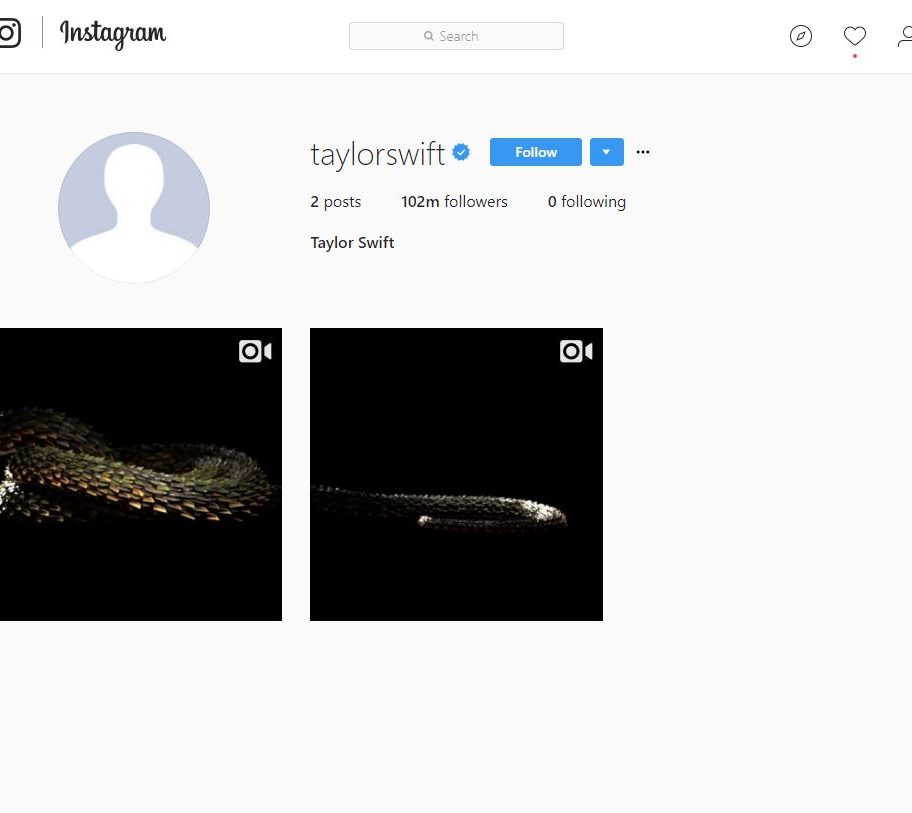Screen dimensions: 912x813
Task: View the 102m followers list
Action: [x=454, y=202]
